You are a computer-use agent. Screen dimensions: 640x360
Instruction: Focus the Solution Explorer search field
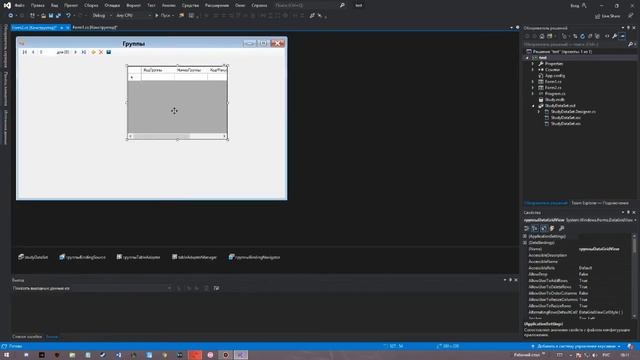pos(576,44)
